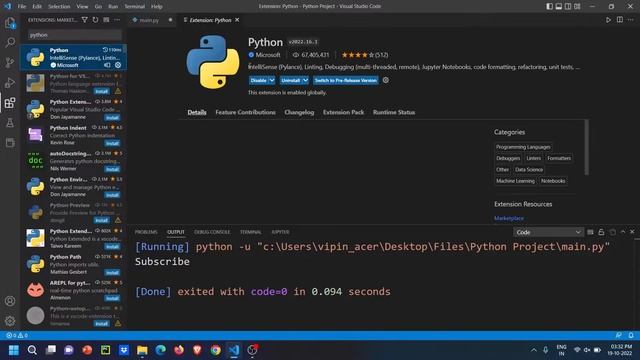The width and height of the screenshot is (640, 360).
Task: Click the Programming Languages category tag
Action: click(523, 147)
